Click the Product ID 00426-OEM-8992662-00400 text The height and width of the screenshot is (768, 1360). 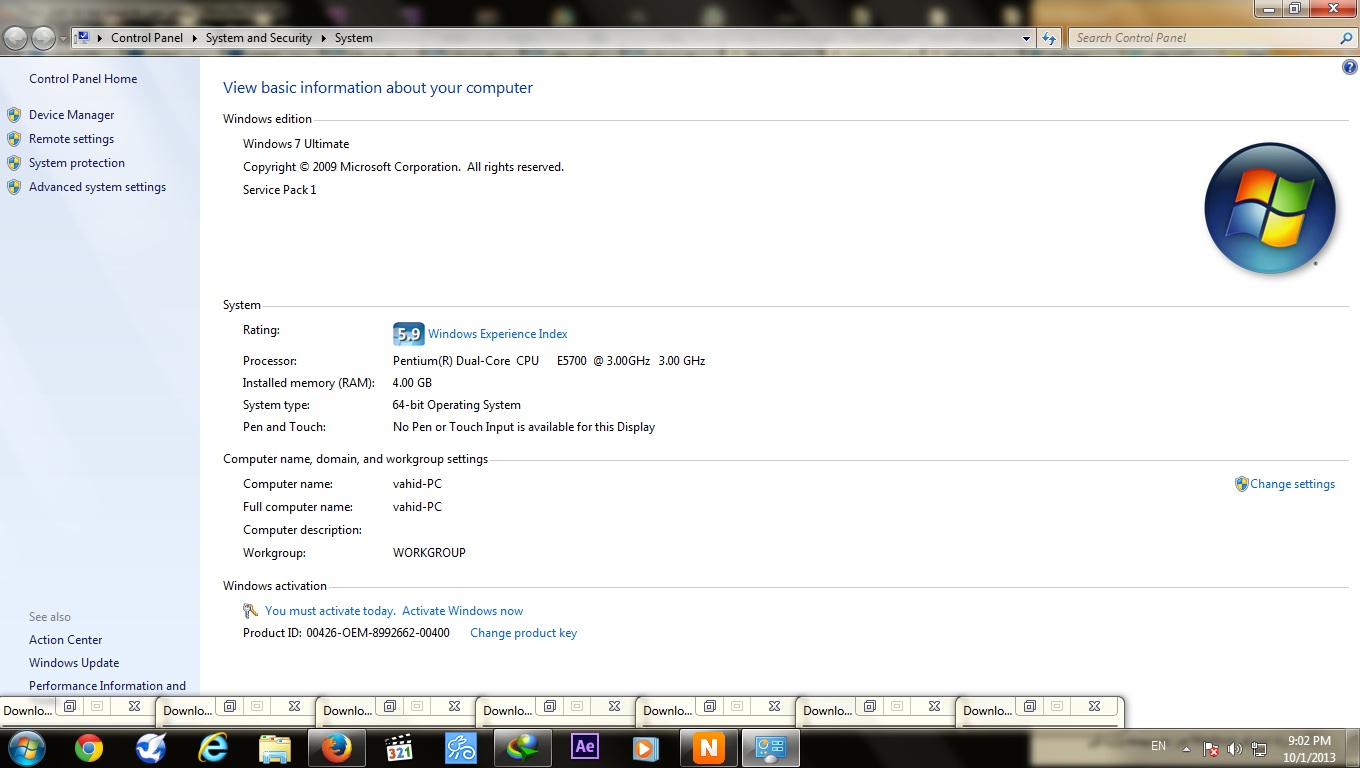click(346, 633)
